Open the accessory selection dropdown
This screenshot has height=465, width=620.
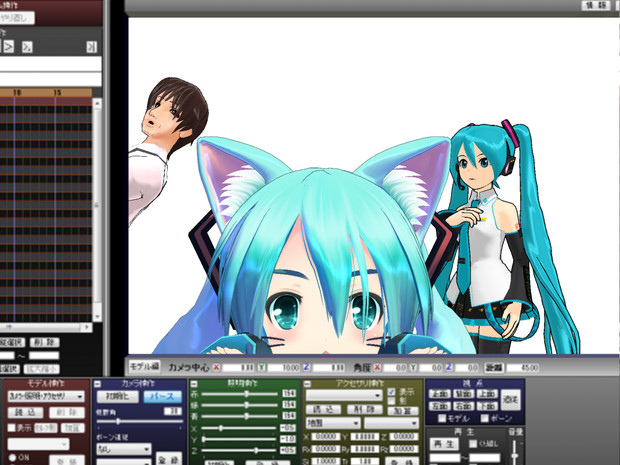pos(344,395)
